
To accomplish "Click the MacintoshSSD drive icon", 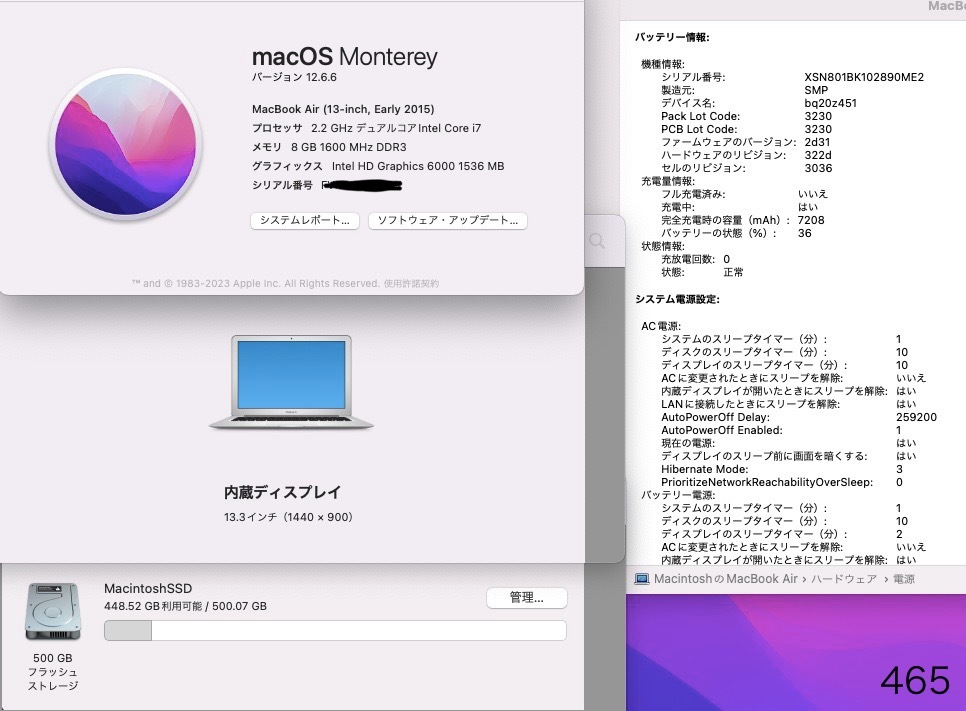I will 53,611.
